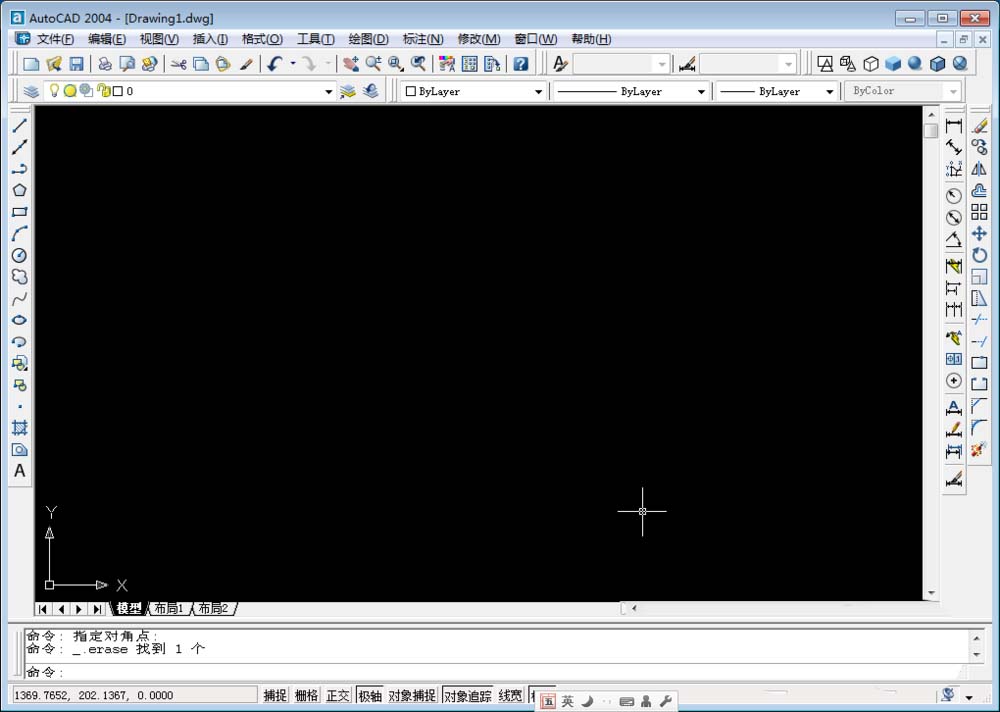The width and height of the screenshot is (1000, 712).
Task: Open the 编辑(E) menu
Action: tap(107, 39)
